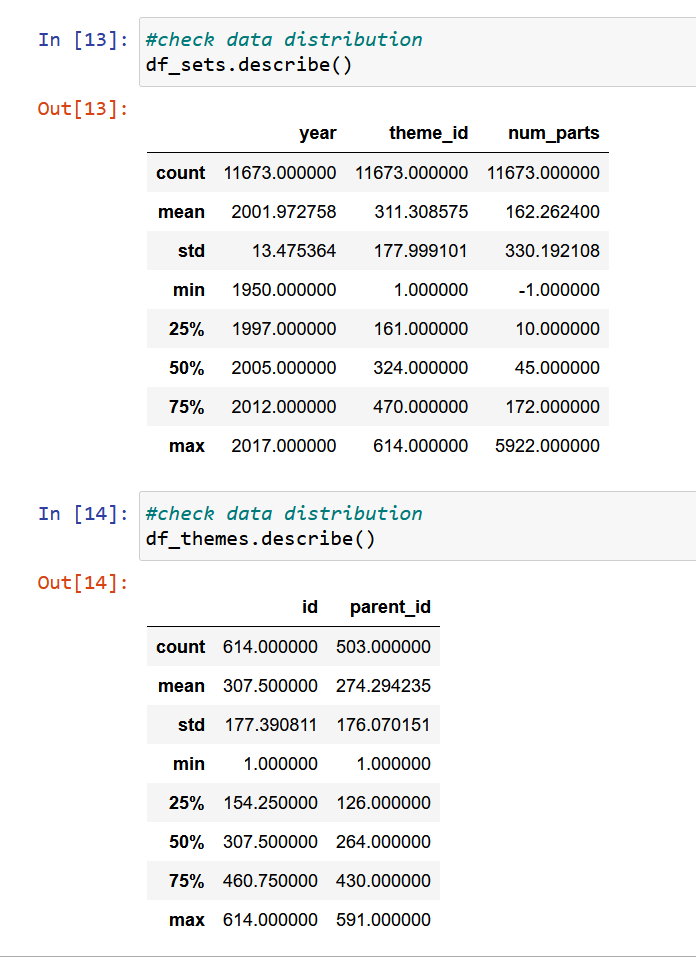Viewport: 696px width, 963px height.
Task: Select the In [14] prompt label
Action: point(83,513)
